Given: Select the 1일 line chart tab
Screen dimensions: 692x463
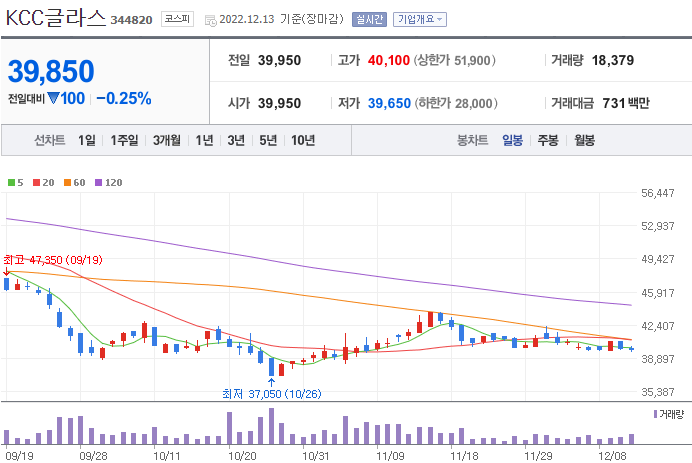Looking at the screenshot, I should pos(86,140).
